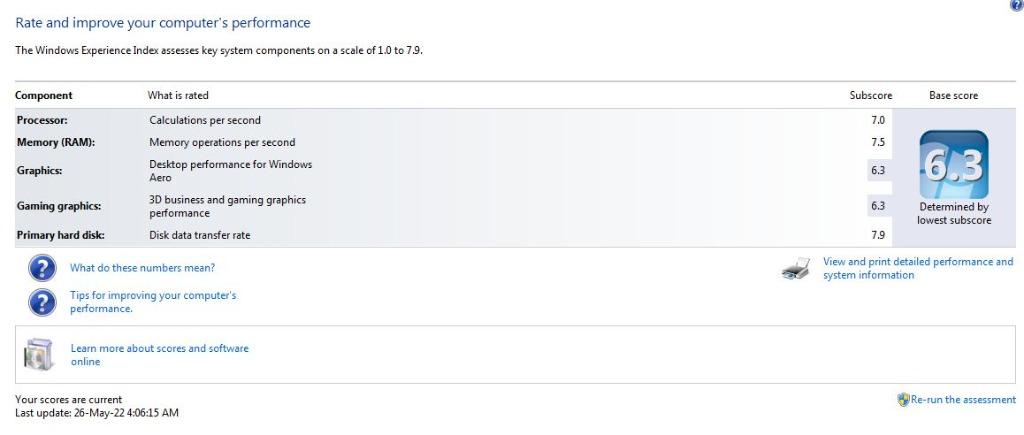Click the shield icon beside Re-run the assessment

903,400
